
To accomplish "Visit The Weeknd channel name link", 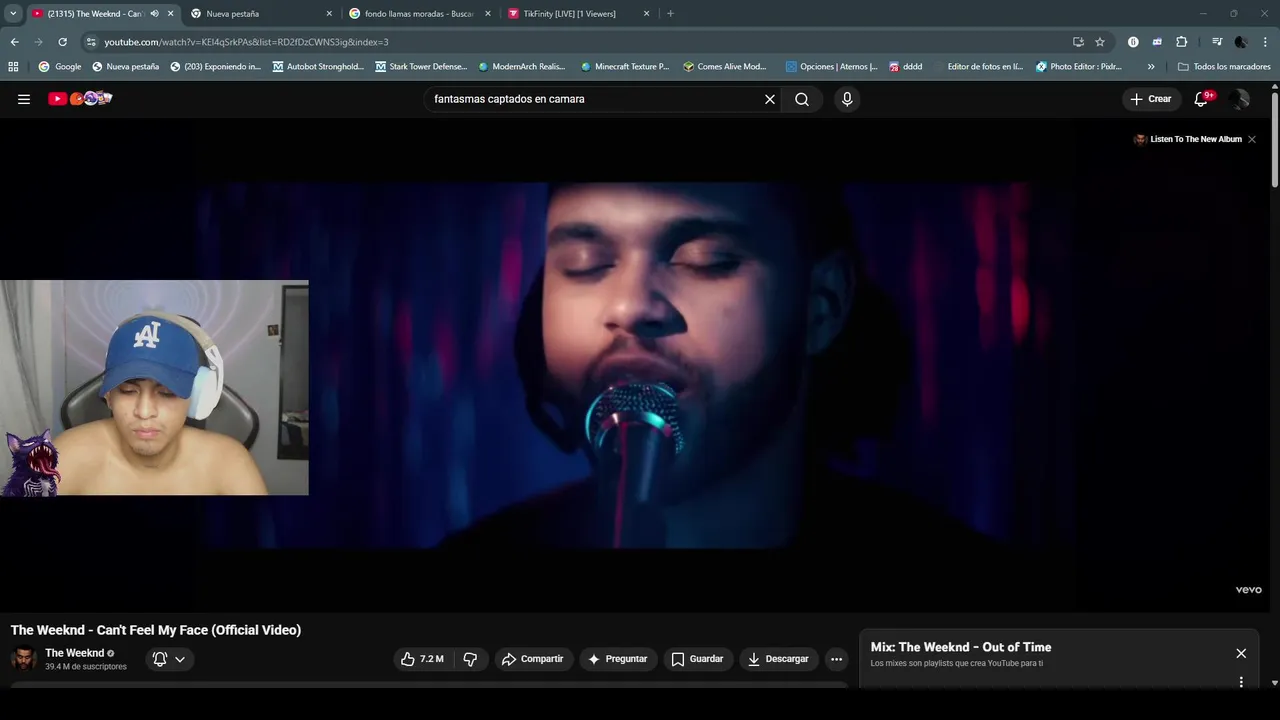I will coord(75,653).
